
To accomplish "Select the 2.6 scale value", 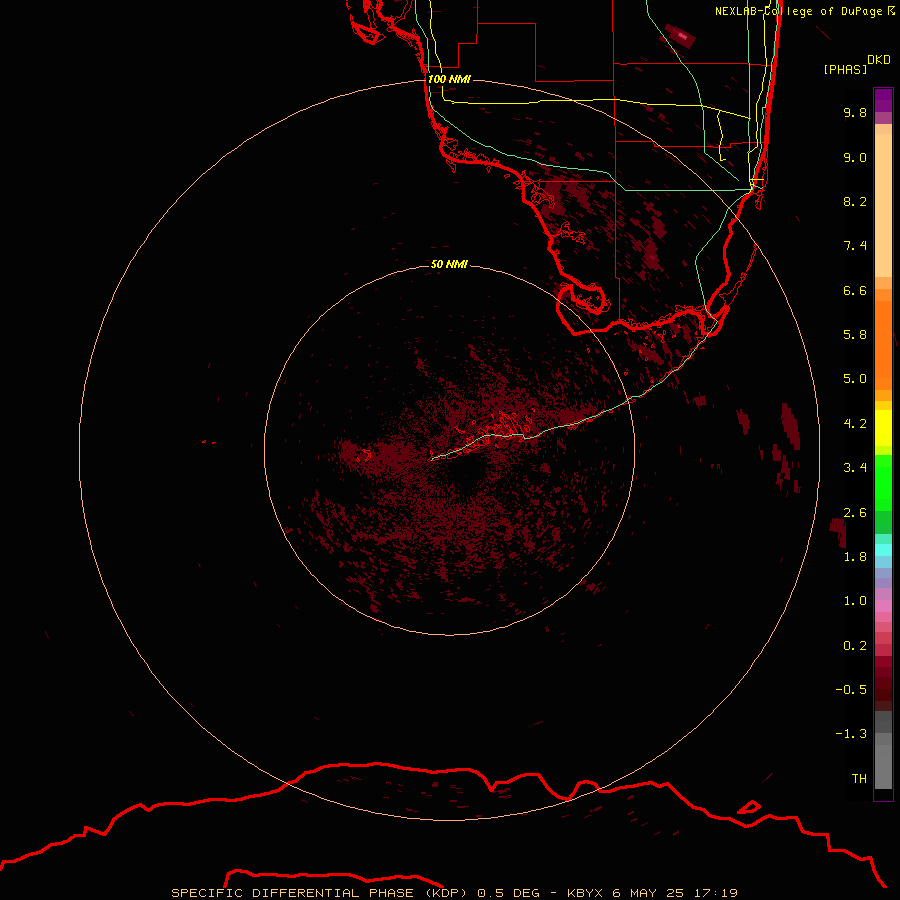I will [855, 513].
